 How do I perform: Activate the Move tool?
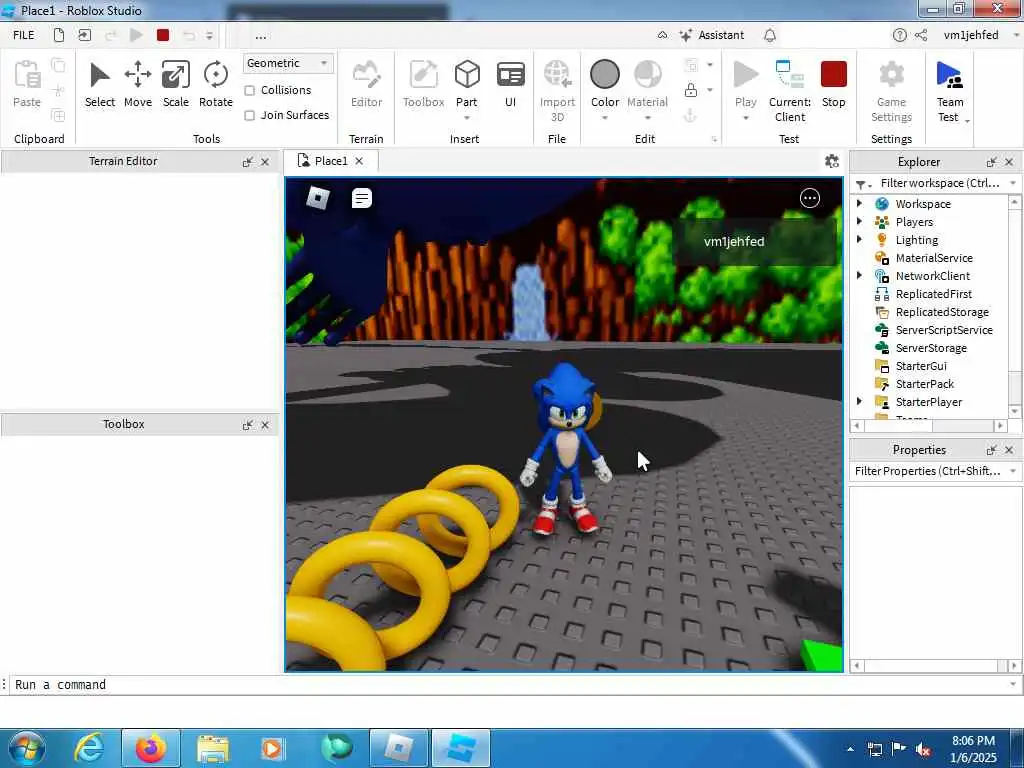pos(138,84)
